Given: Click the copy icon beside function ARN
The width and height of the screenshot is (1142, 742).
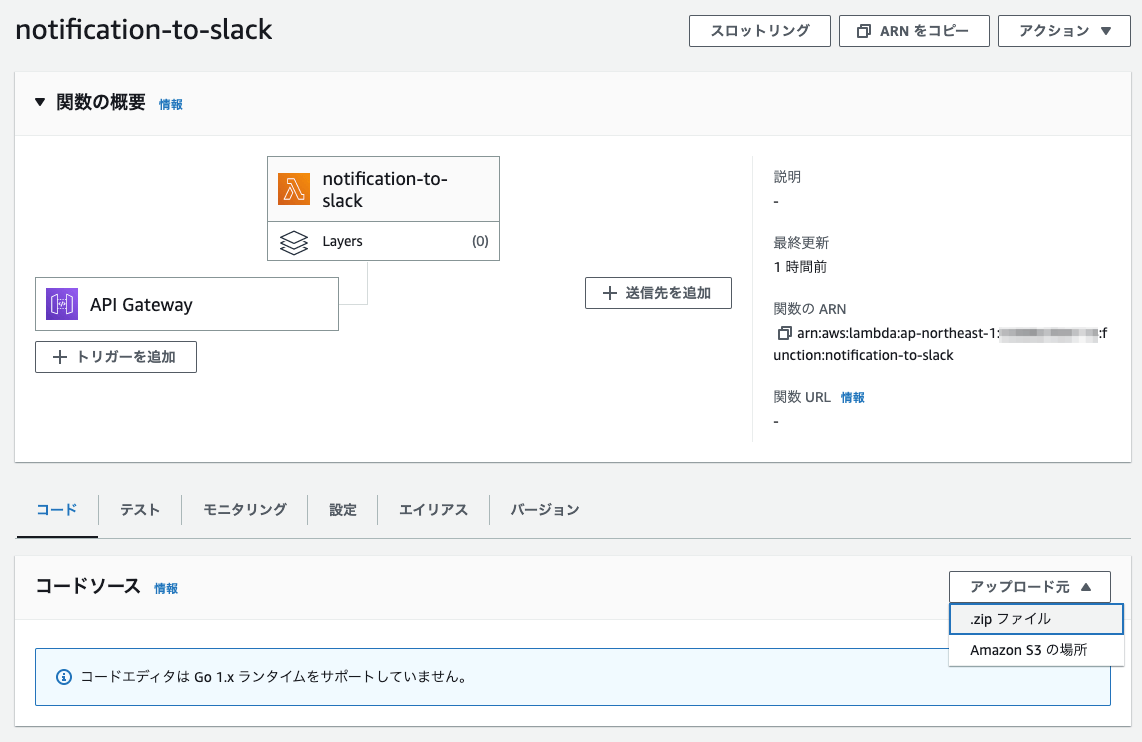Looking at the screenshot, I should [x=783, y=334].
